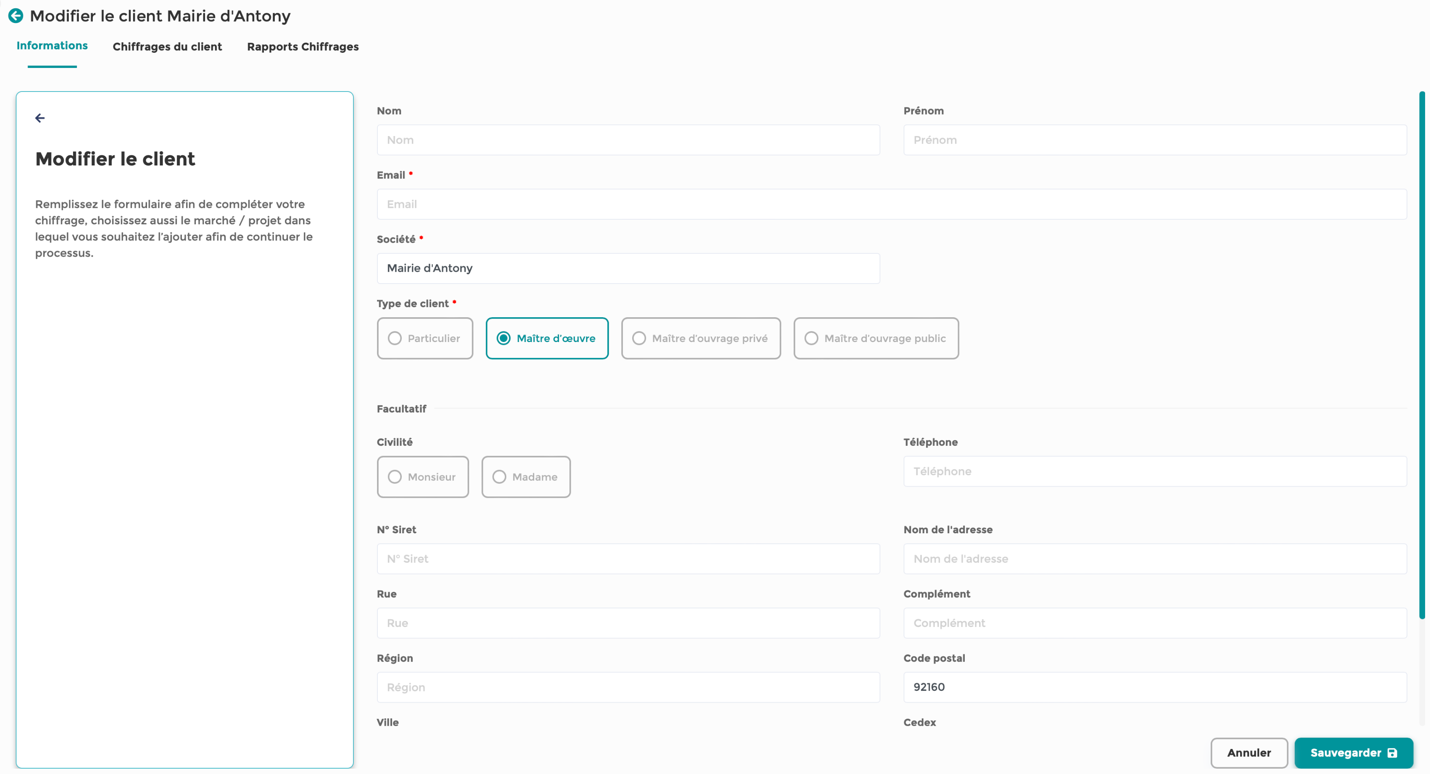Click into the Email field
This screenshot has width=1430, height=774.
[x=892, y=204]
